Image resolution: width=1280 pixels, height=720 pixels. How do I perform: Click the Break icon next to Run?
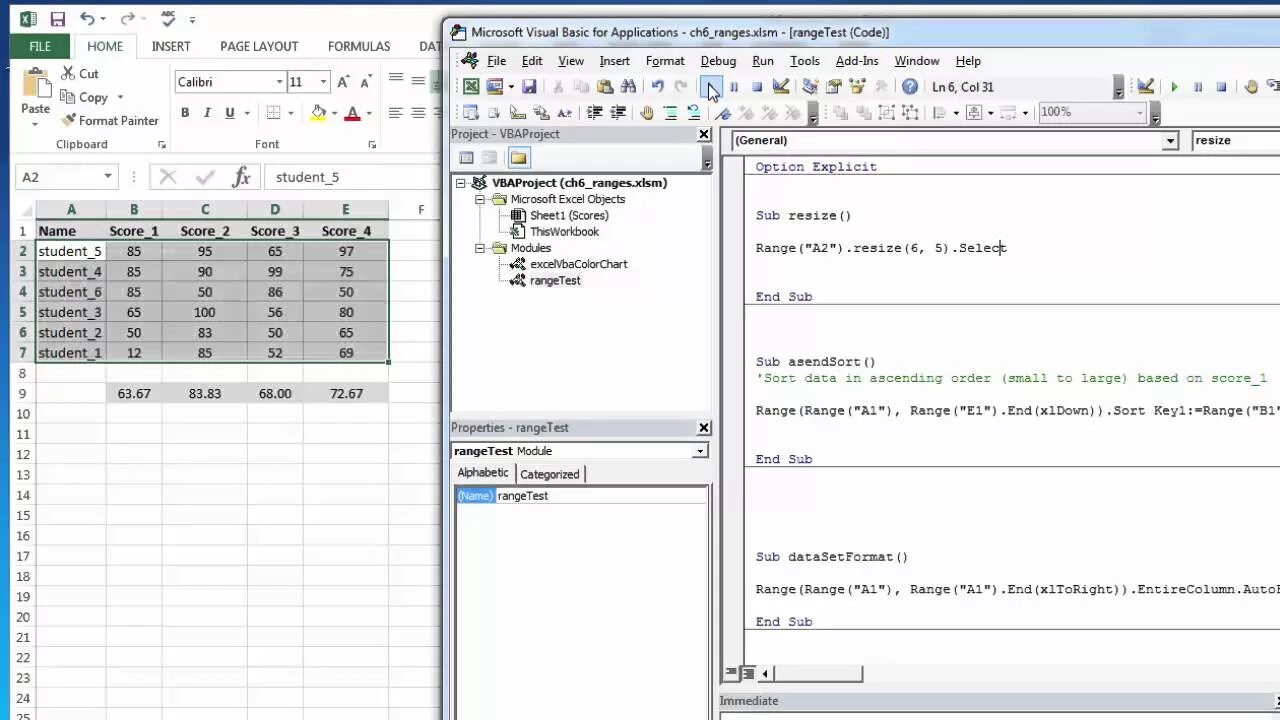point(734,87)
